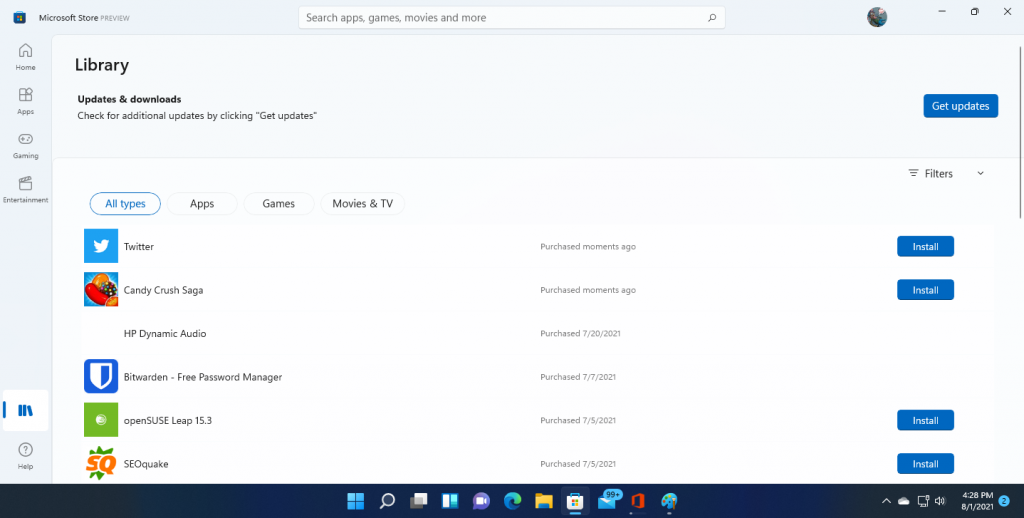Open File Explorer from taskbar
This screenshot has width=1024, height=518.
pos(544,501)
